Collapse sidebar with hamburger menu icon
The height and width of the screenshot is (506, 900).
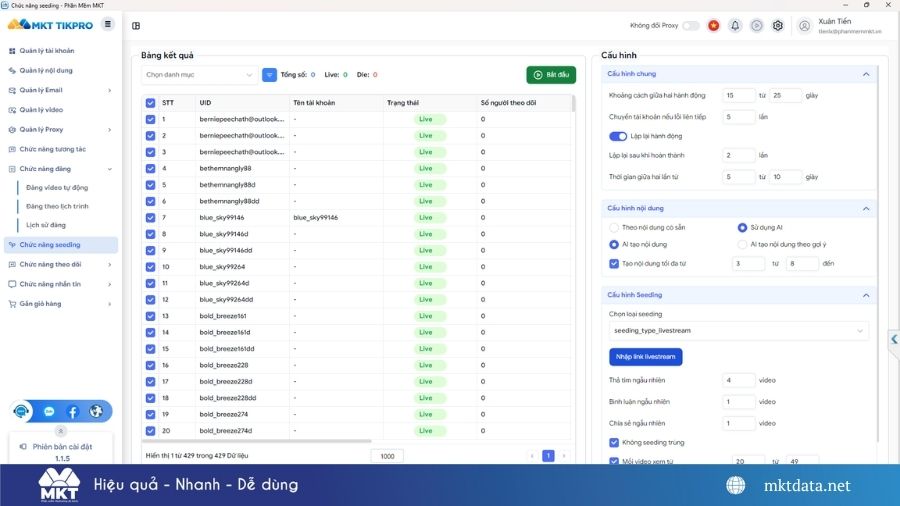(107, 24)
